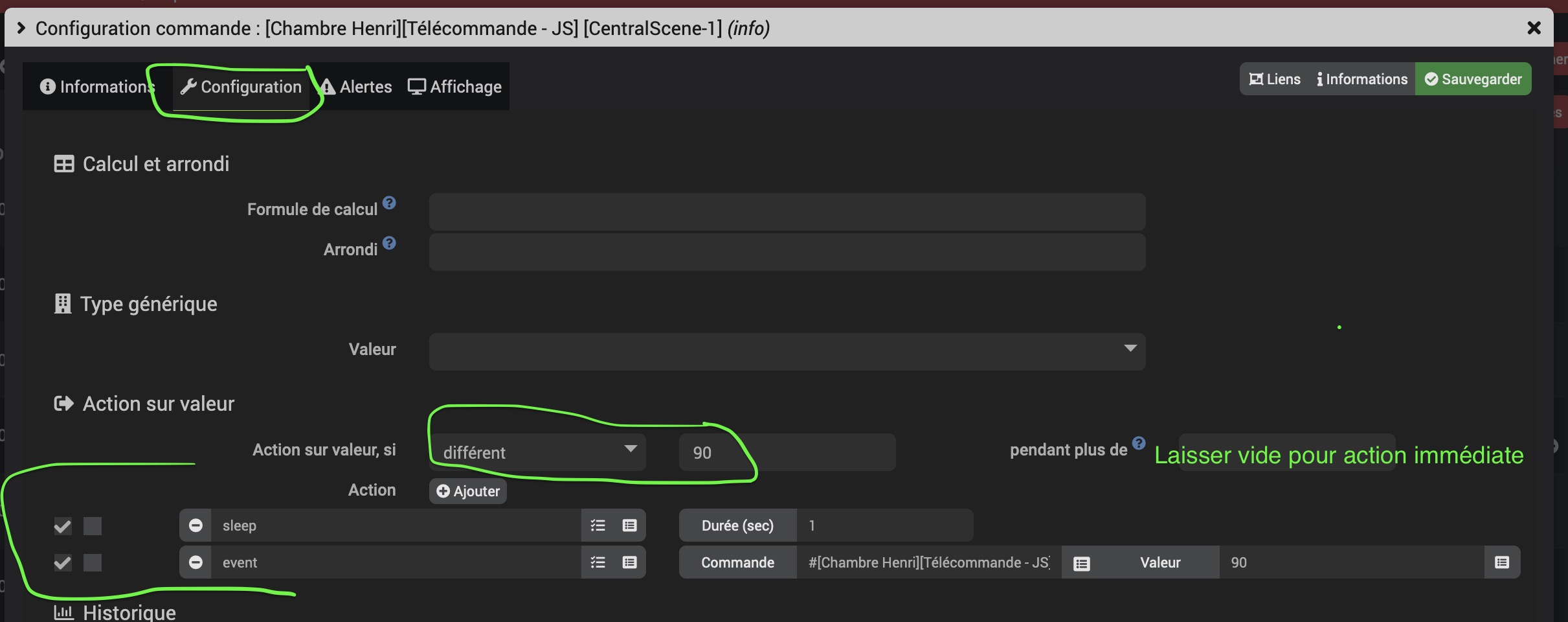Viewport: 1568px width, 622px height.
Task: Show help icon beside Arrondi
Action: click(x=389, y=243)
